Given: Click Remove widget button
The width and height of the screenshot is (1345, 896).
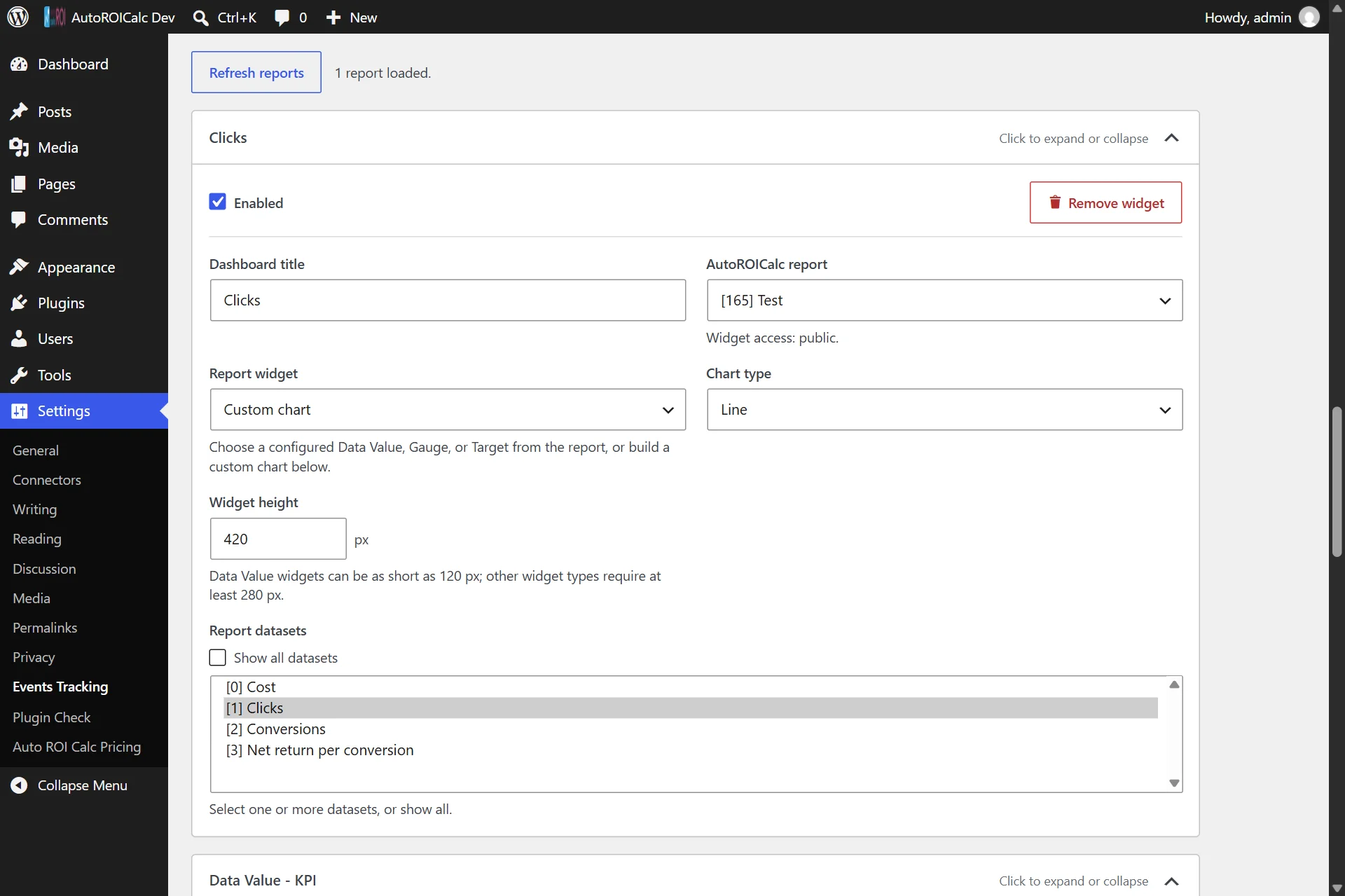Looking at the screenshot, I should [x=1105, y=202].
